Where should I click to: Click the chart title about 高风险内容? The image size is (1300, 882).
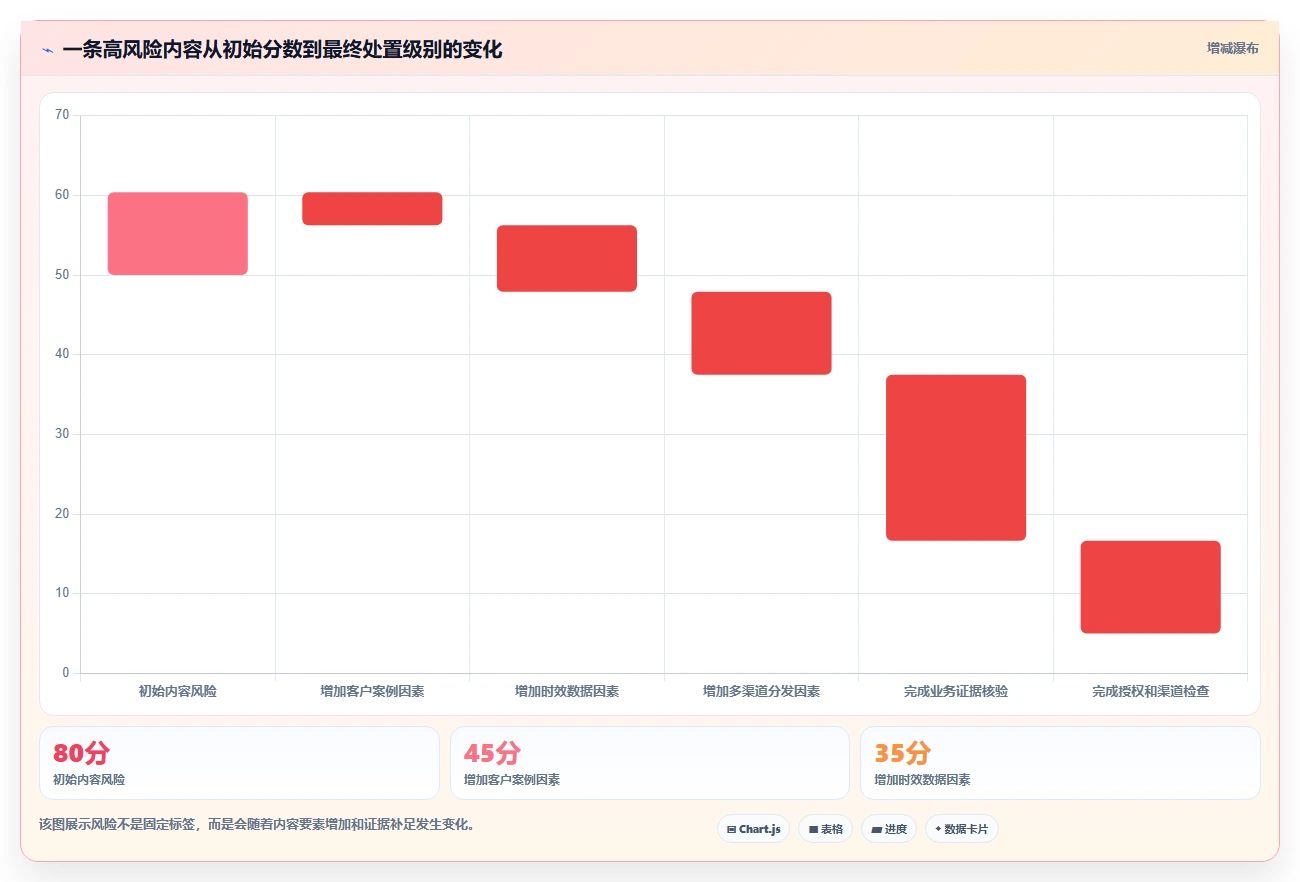pos(282,49)
